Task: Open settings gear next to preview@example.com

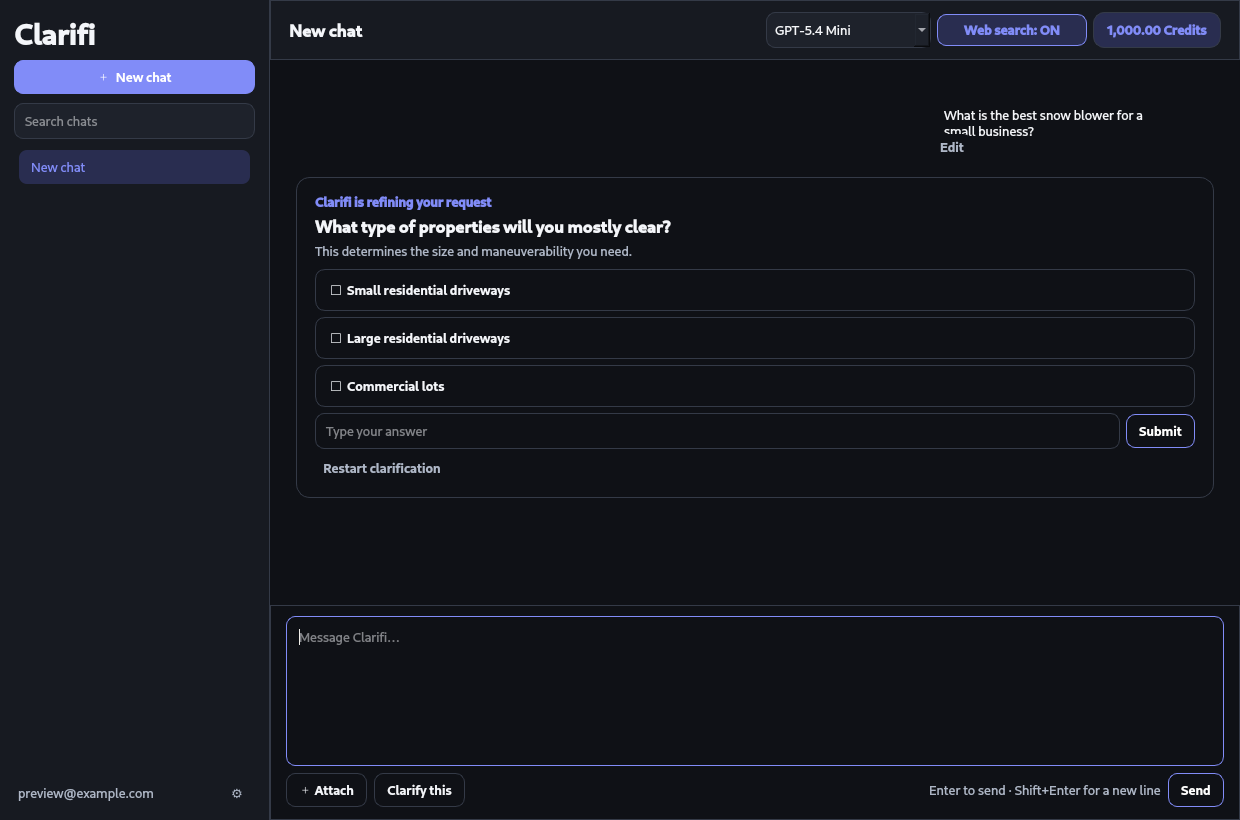Action: point(237,793)
